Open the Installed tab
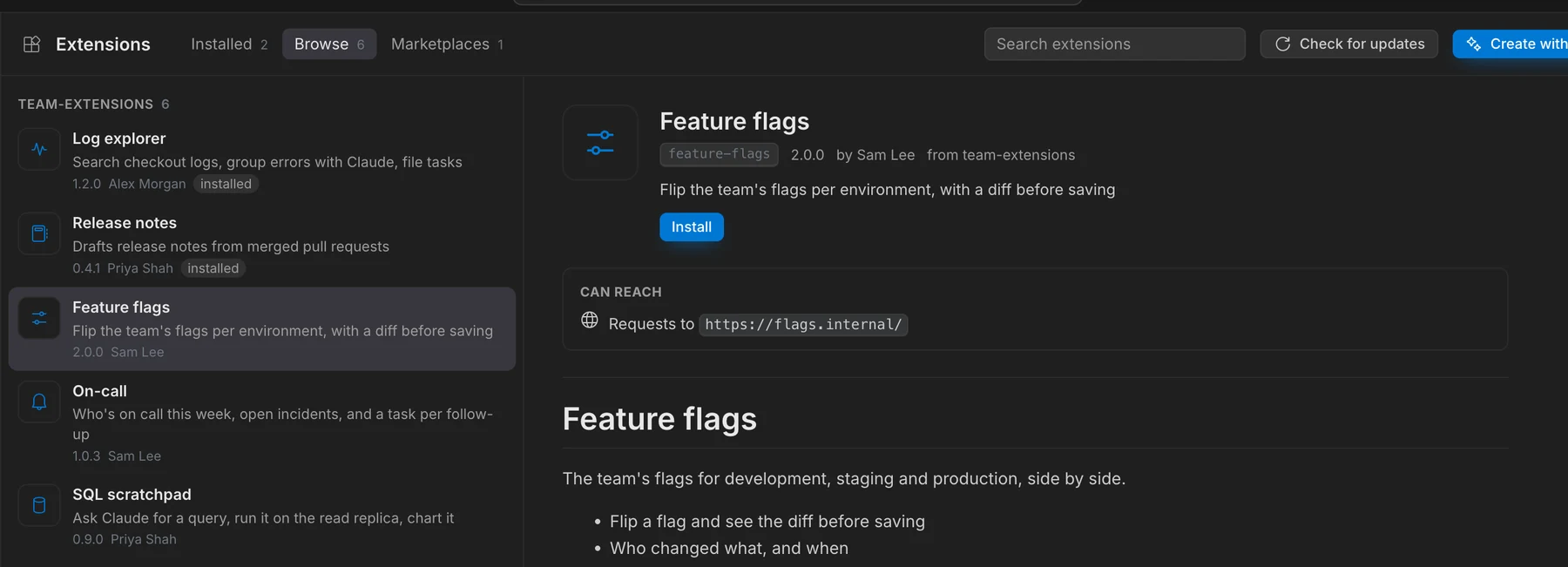 (x=229, y=44)
